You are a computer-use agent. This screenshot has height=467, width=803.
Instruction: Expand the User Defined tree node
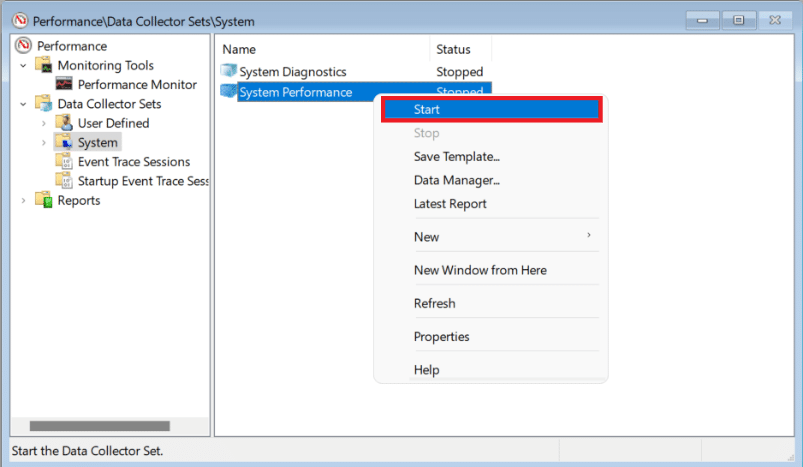(x=44, y=123)
